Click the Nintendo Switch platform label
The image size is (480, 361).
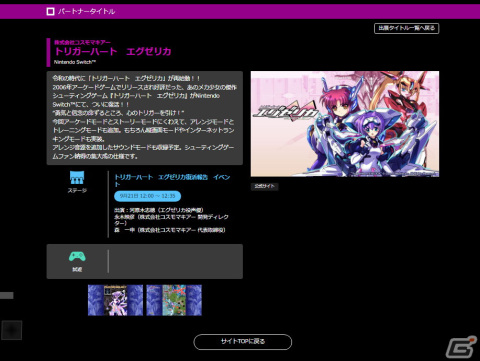pos(75,62)
